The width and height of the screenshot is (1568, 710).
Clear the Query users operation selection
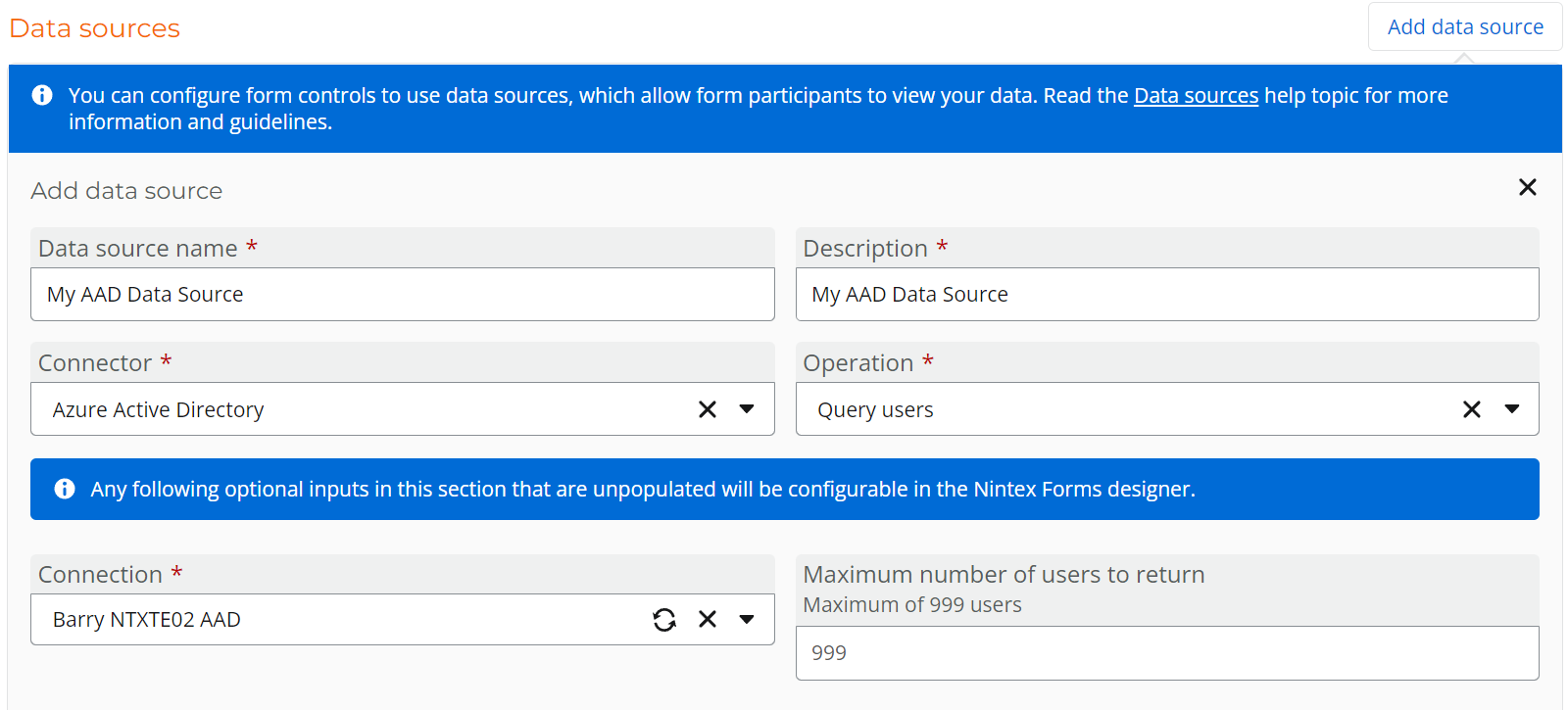(1472, 409)
